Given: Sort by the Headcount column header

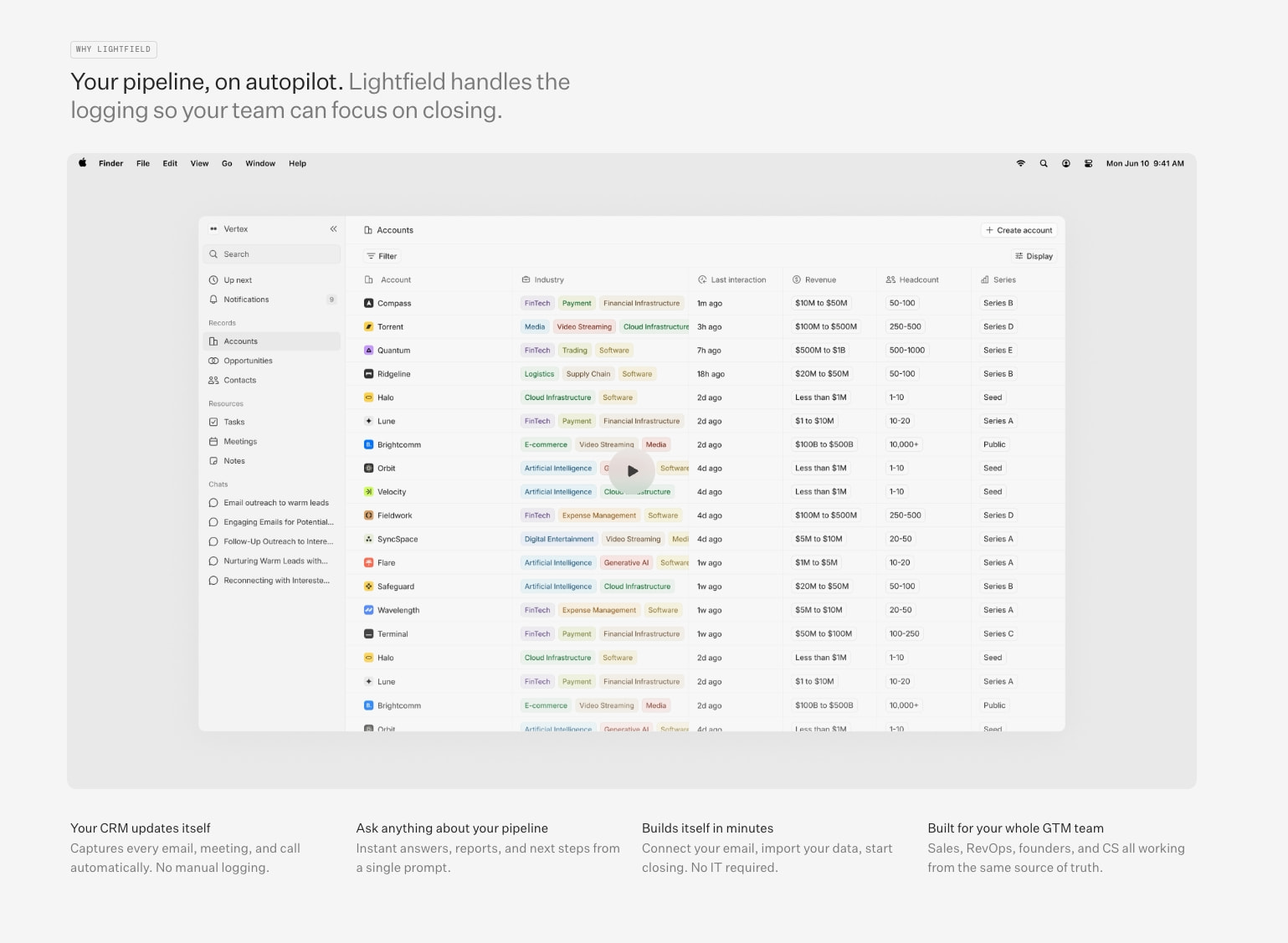Looking at the screenshot, I should [912, 279].
